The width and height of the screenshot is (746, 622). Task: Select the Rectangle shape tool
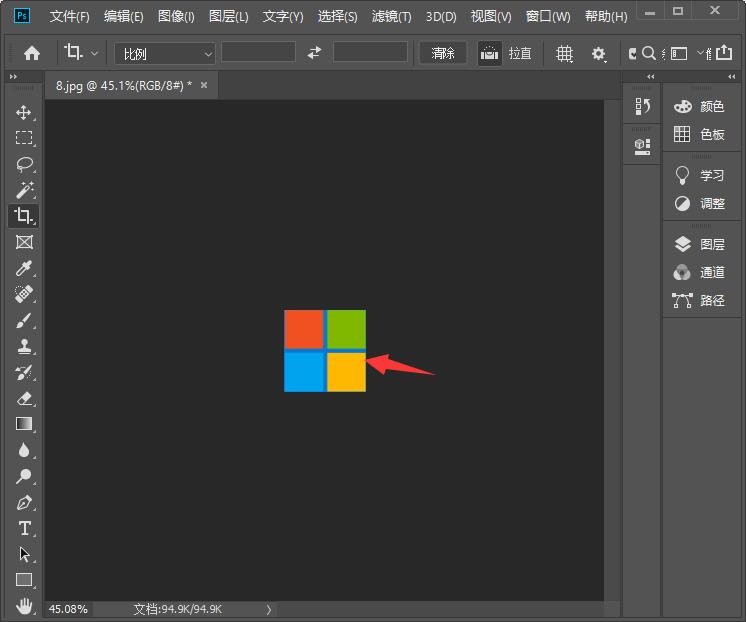tap(24, 580)
